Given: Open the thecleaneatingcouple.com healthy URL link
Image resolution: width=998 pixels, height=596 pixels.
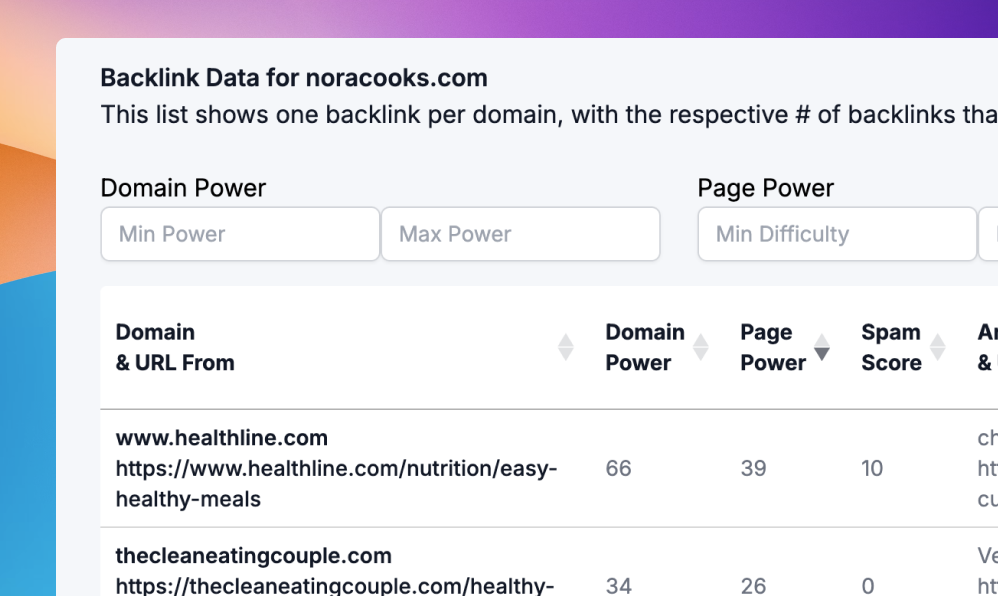Looking at the screenshot, I should 336,586.
